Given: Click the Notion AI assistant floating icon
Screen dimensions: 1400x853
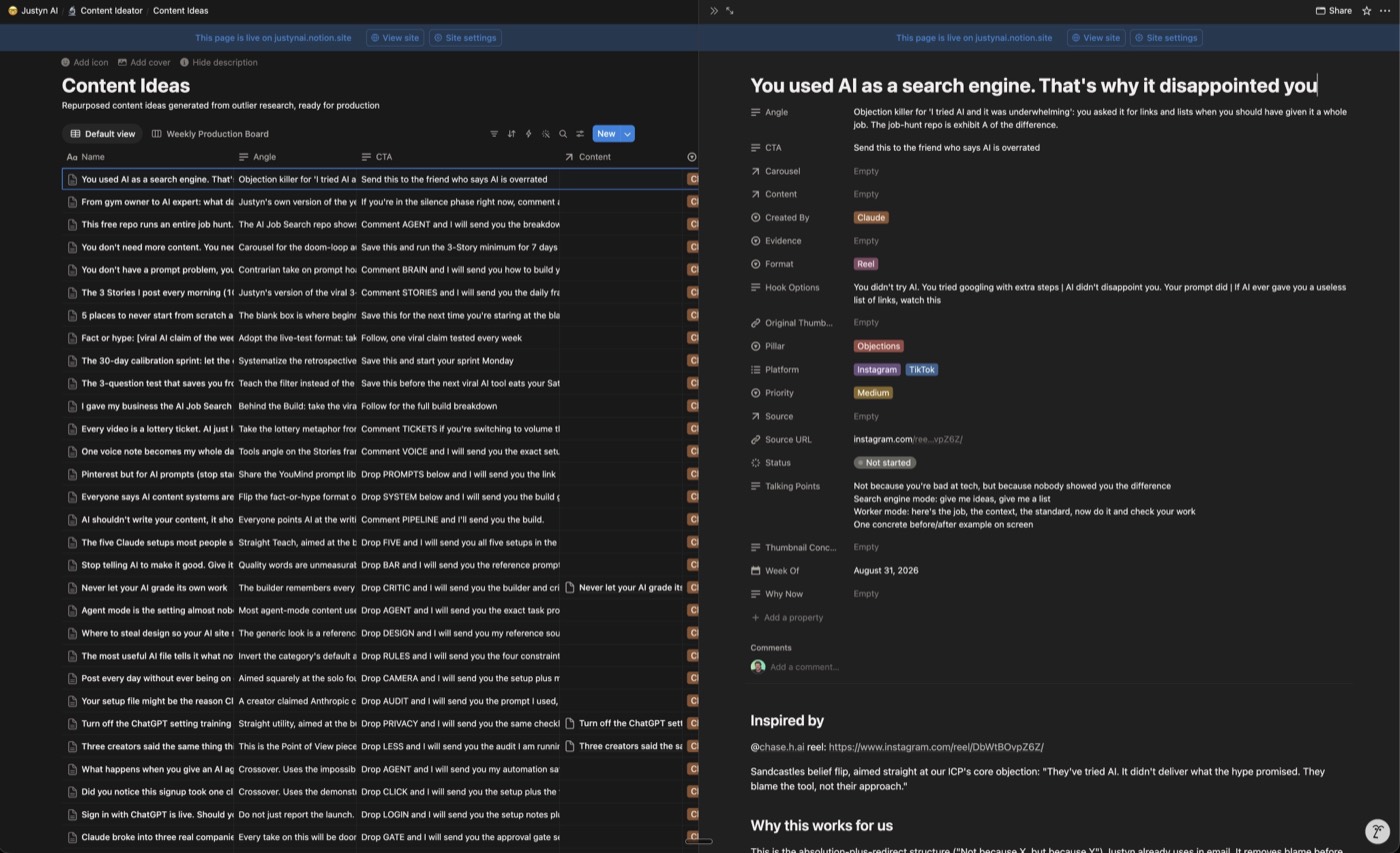Looking at the screenshot, I should (x=1377, y=831).
